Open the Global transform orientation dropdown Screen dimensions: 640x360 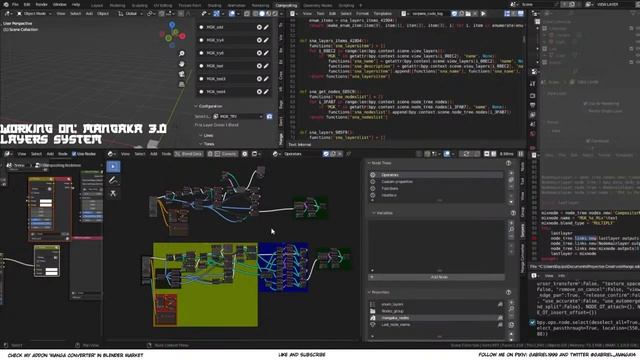pos(131,13)
